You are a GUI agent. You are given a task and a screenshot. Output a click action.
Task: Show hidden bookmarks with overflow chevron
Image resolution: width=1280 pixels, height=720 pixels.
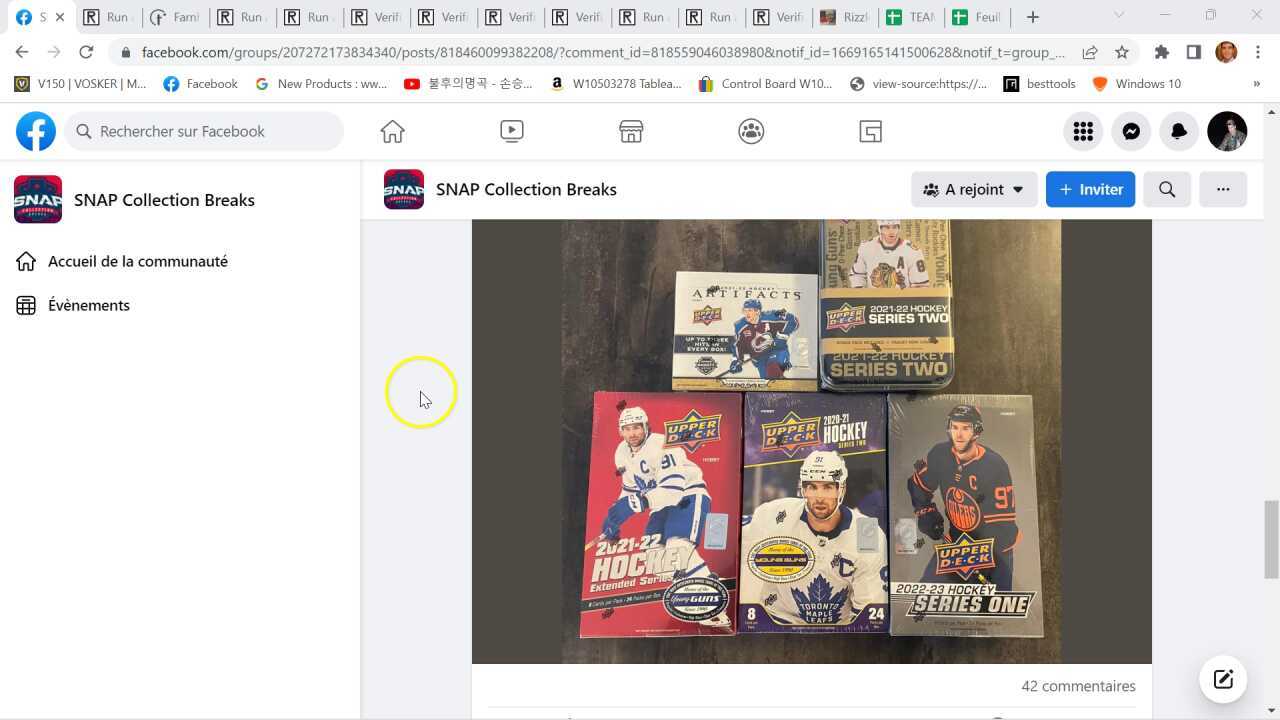(1257, 84)
